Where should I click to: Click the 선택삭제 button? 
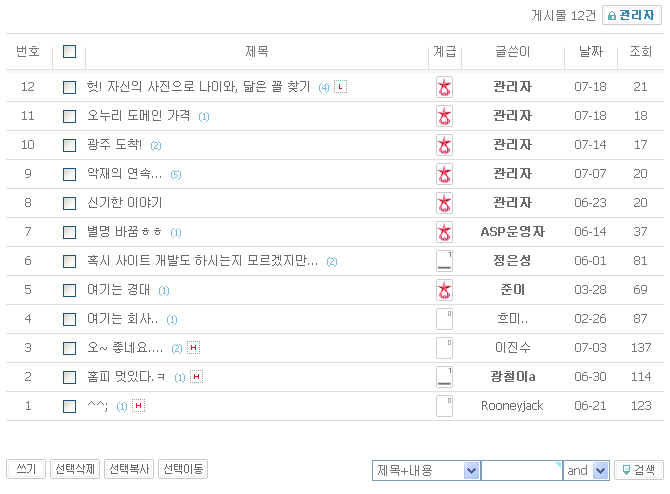click(x=75, y=469)
